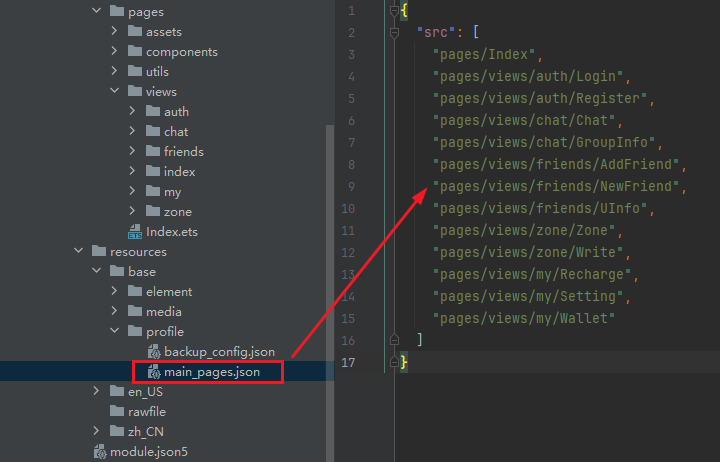
Task: Click the base folder icon
Action: tap(117, 271)
